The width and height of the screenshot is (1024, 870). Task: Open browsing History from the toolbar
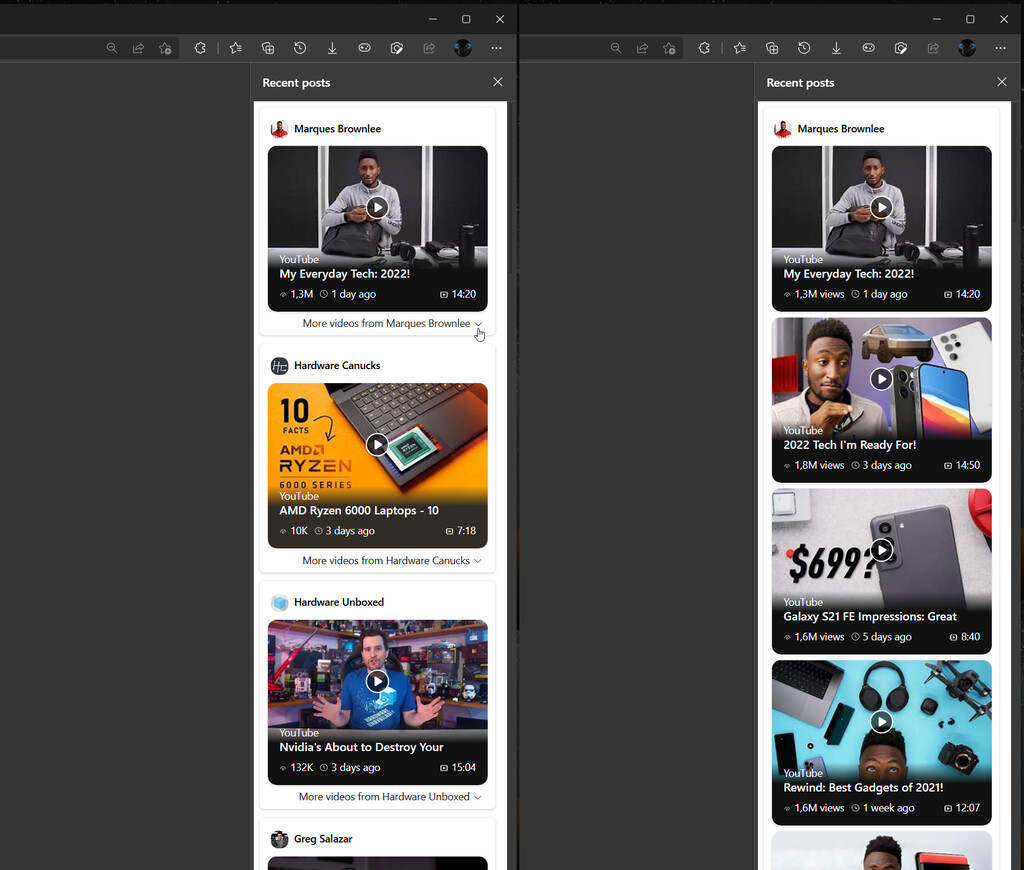pos(300,47)
